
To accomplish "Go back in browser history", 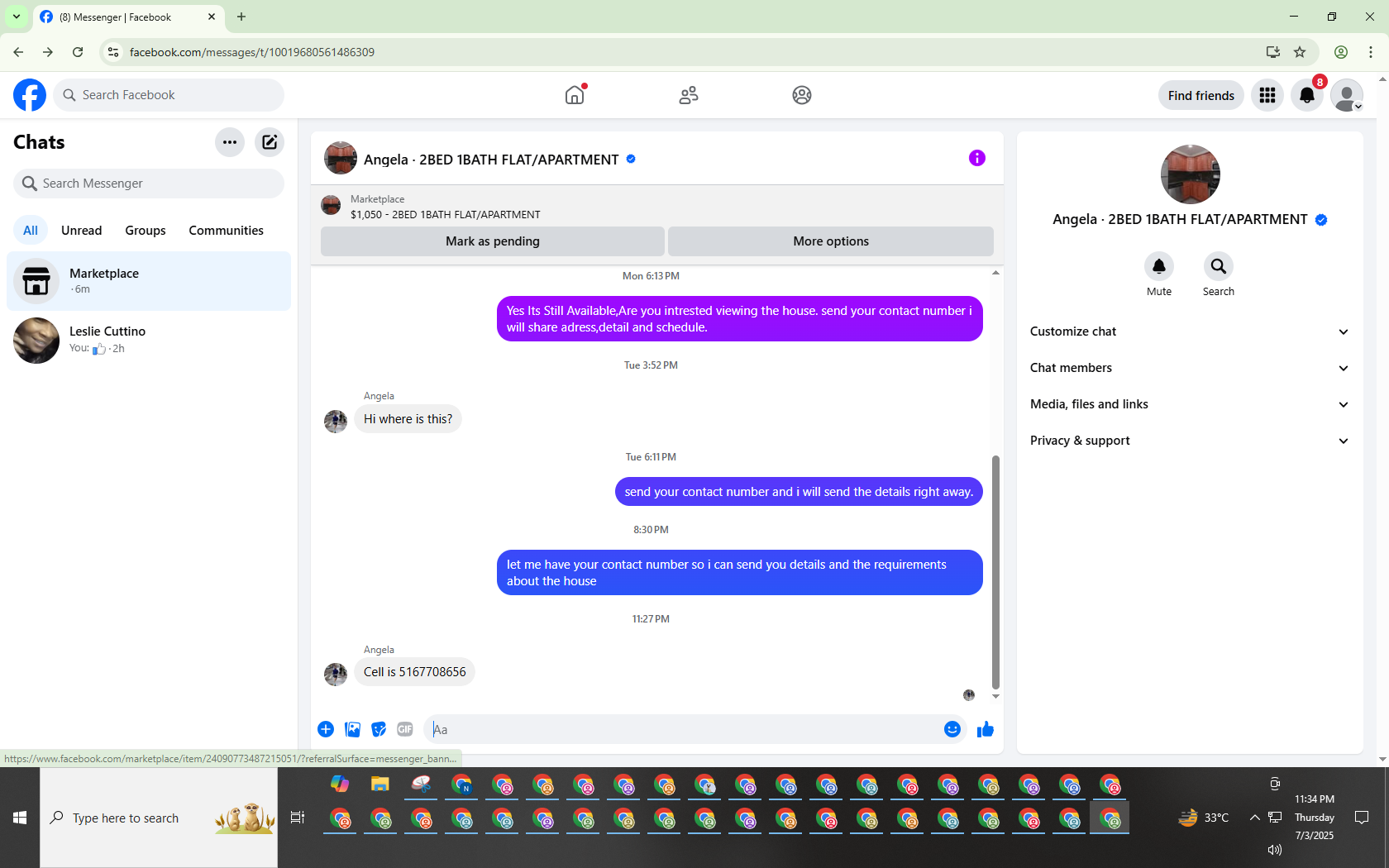I will [18, 52].
